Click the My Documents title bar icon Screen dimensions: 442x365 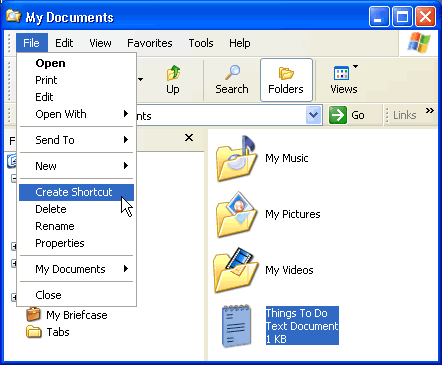(13, 16)
